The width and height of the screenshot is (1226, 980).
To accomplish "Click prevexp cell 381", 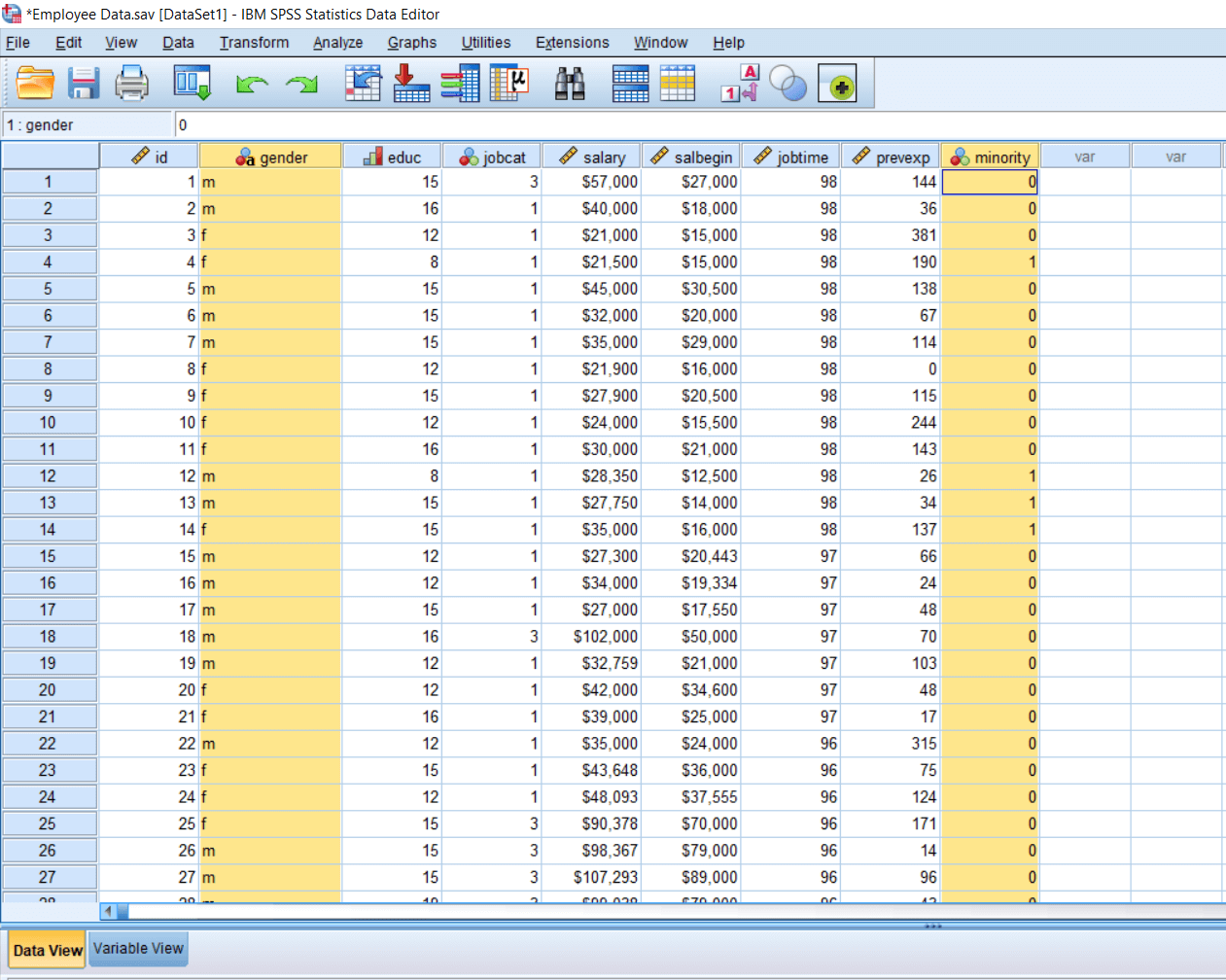I will 891,235.
